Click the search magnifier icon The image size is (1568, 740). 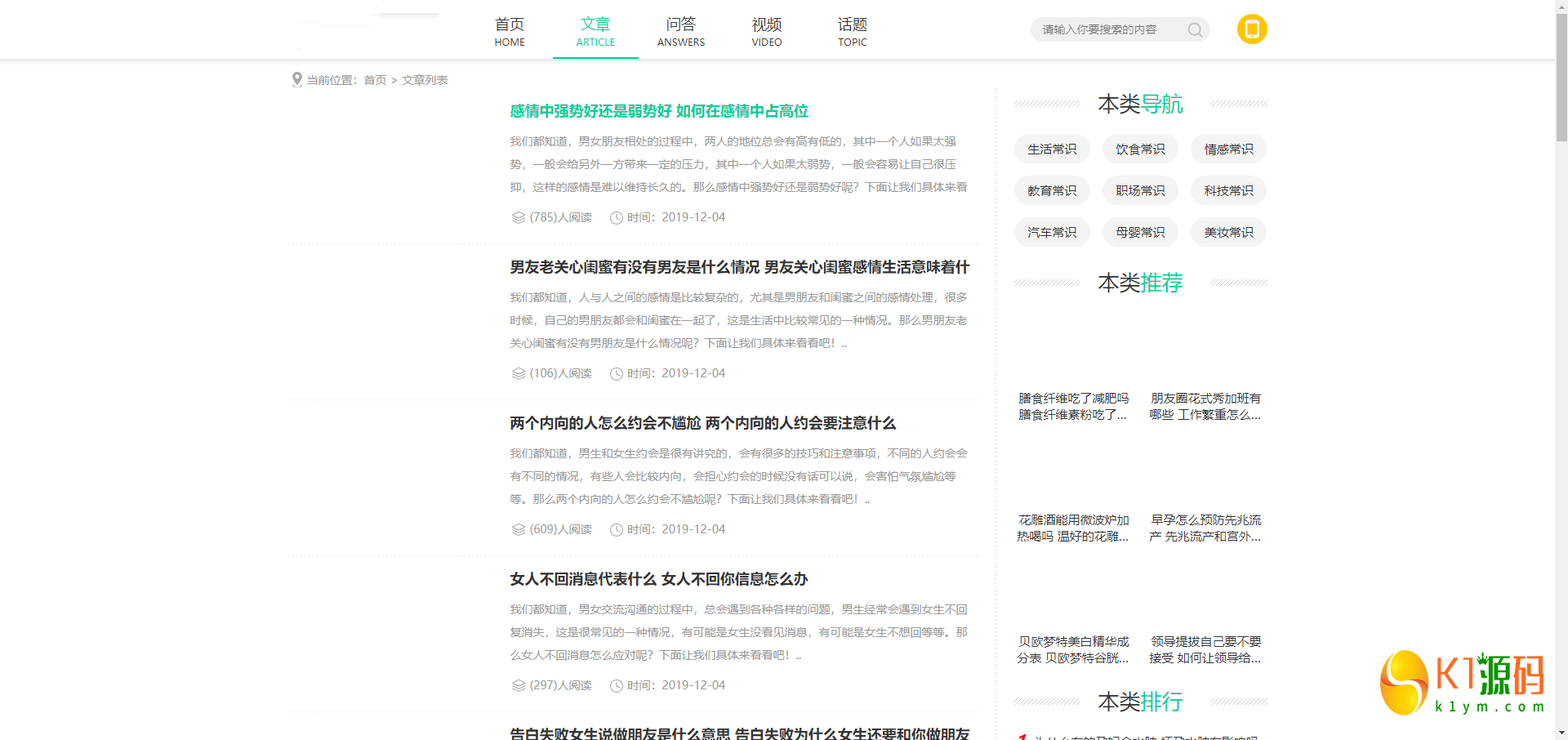click(1195, 30)
